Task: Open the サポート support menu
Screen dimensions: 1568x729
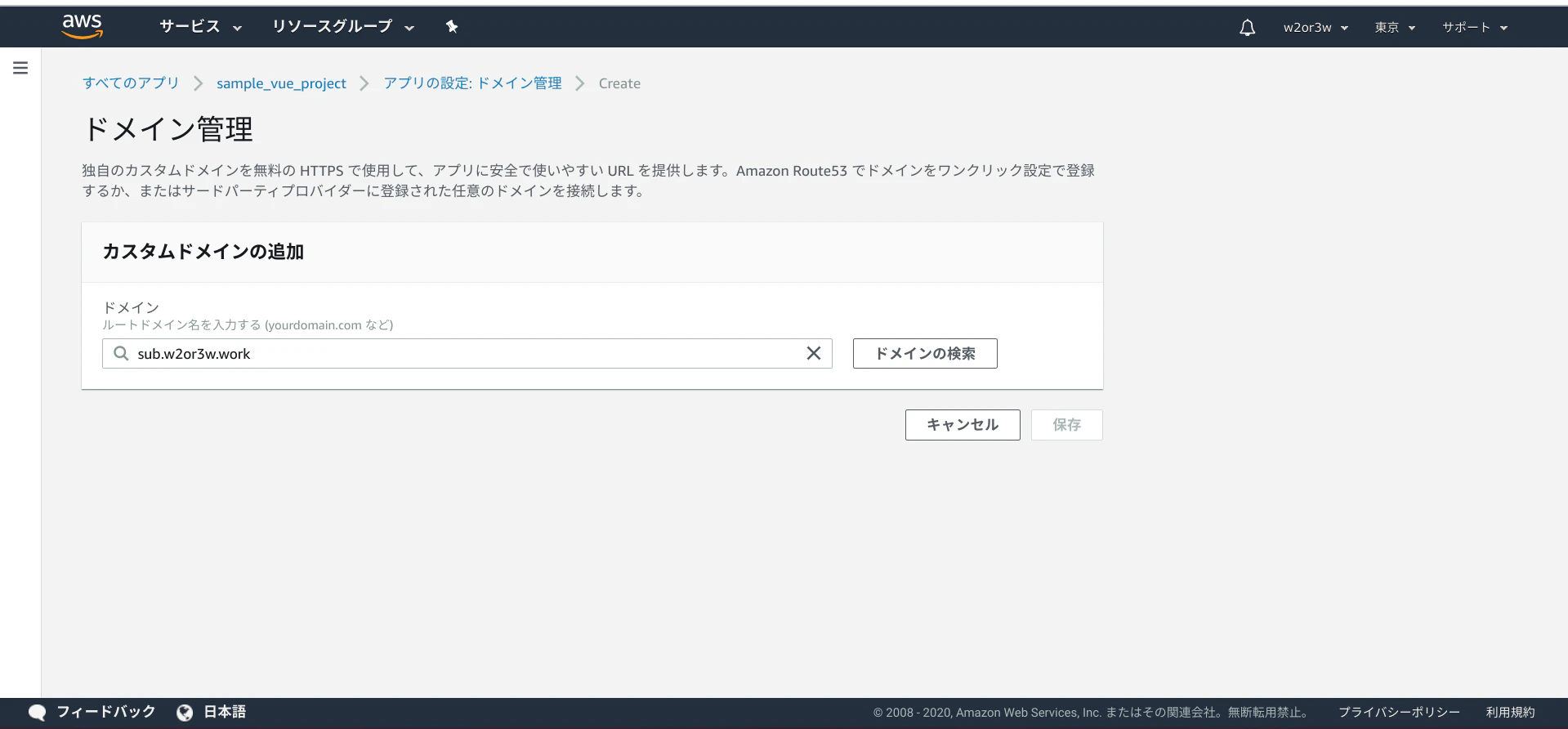Action: [1475, 28]
